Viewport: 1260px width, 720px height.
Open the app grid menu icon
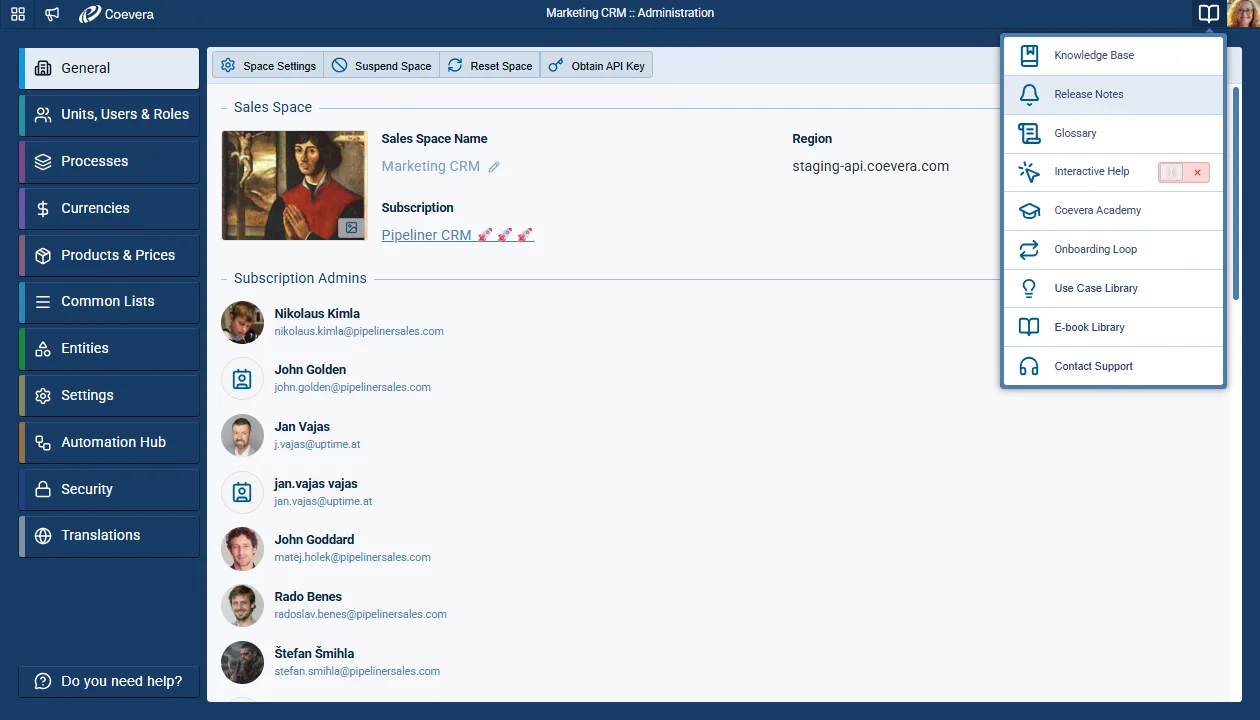18,14
